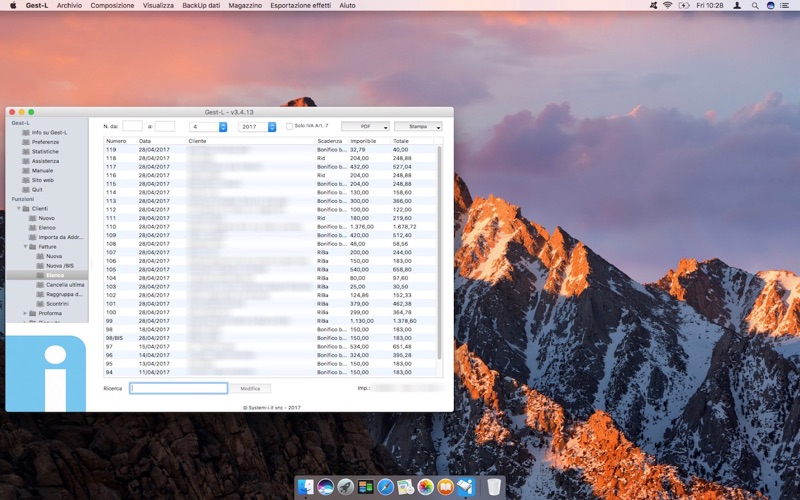The image size is (800, 500).
Task: Sort table by Imponibile column header
Action: [x=369, y=141]
